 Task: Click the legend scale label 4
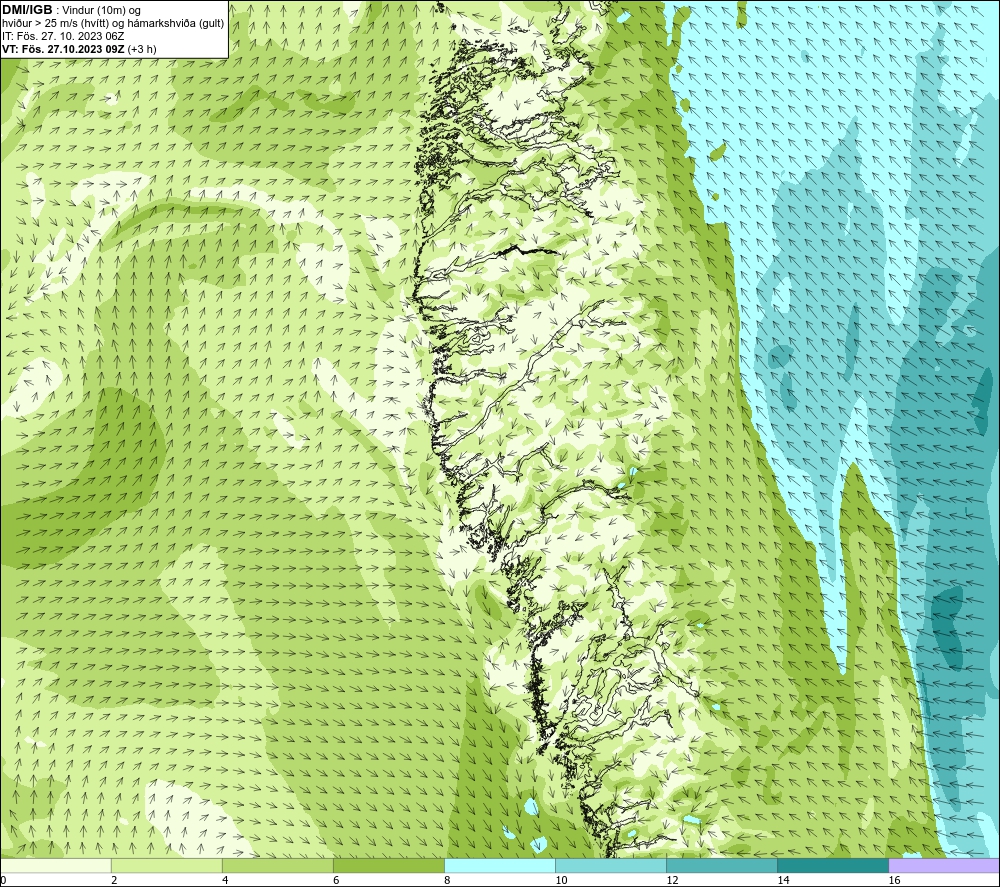point(225,881)
